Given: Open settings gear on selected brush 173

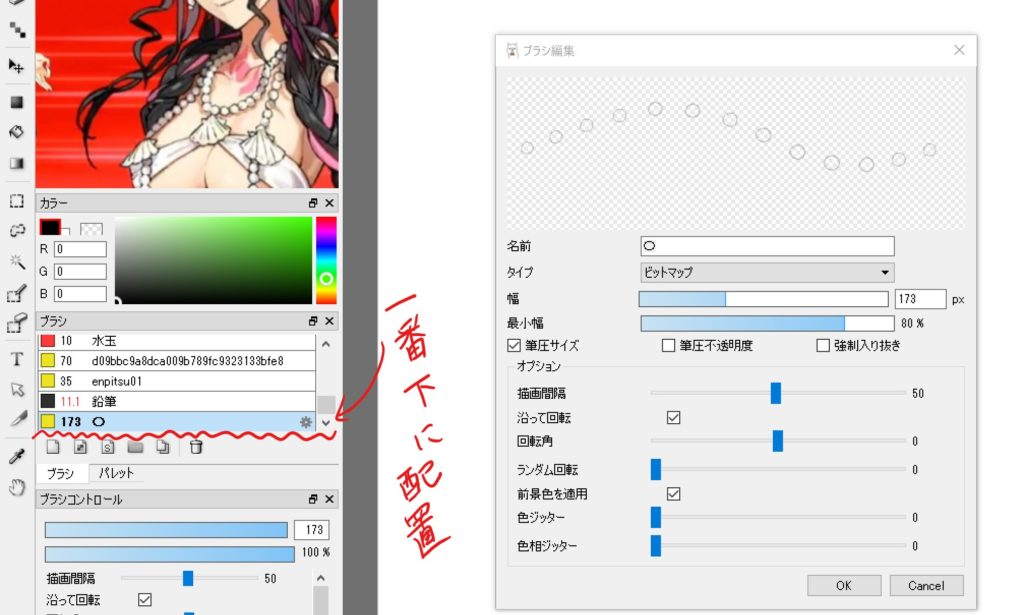Looking at the screenshot, I should point(306,422).
